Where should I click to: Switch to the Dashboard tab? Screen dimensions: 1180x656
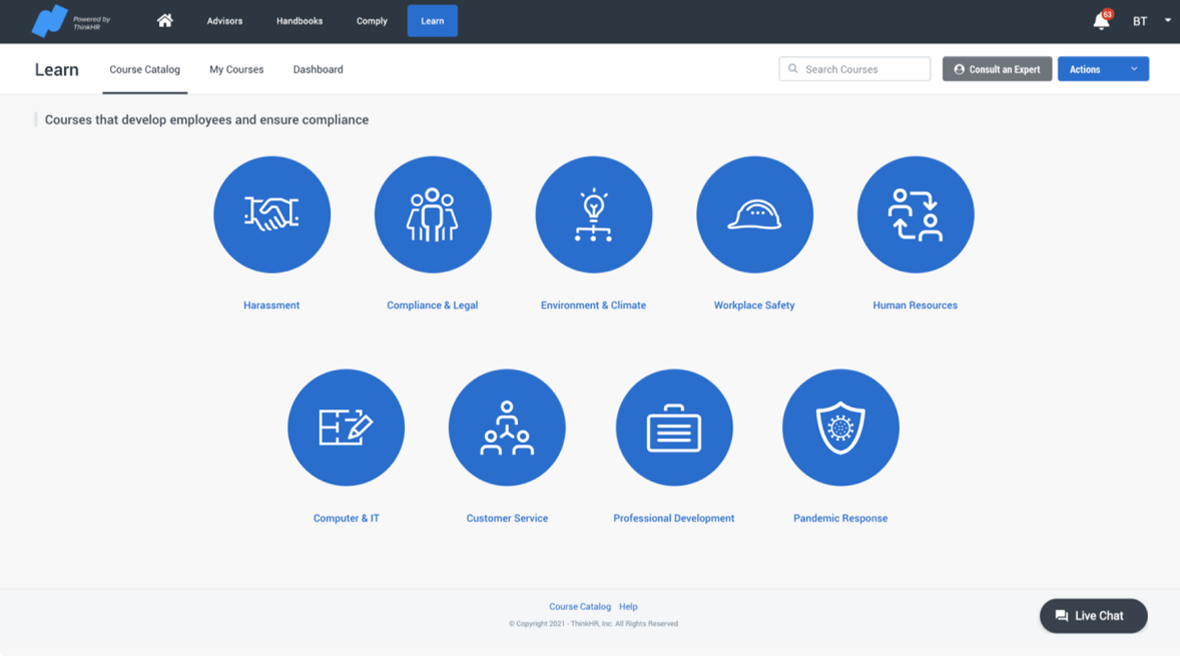(318, 70)
